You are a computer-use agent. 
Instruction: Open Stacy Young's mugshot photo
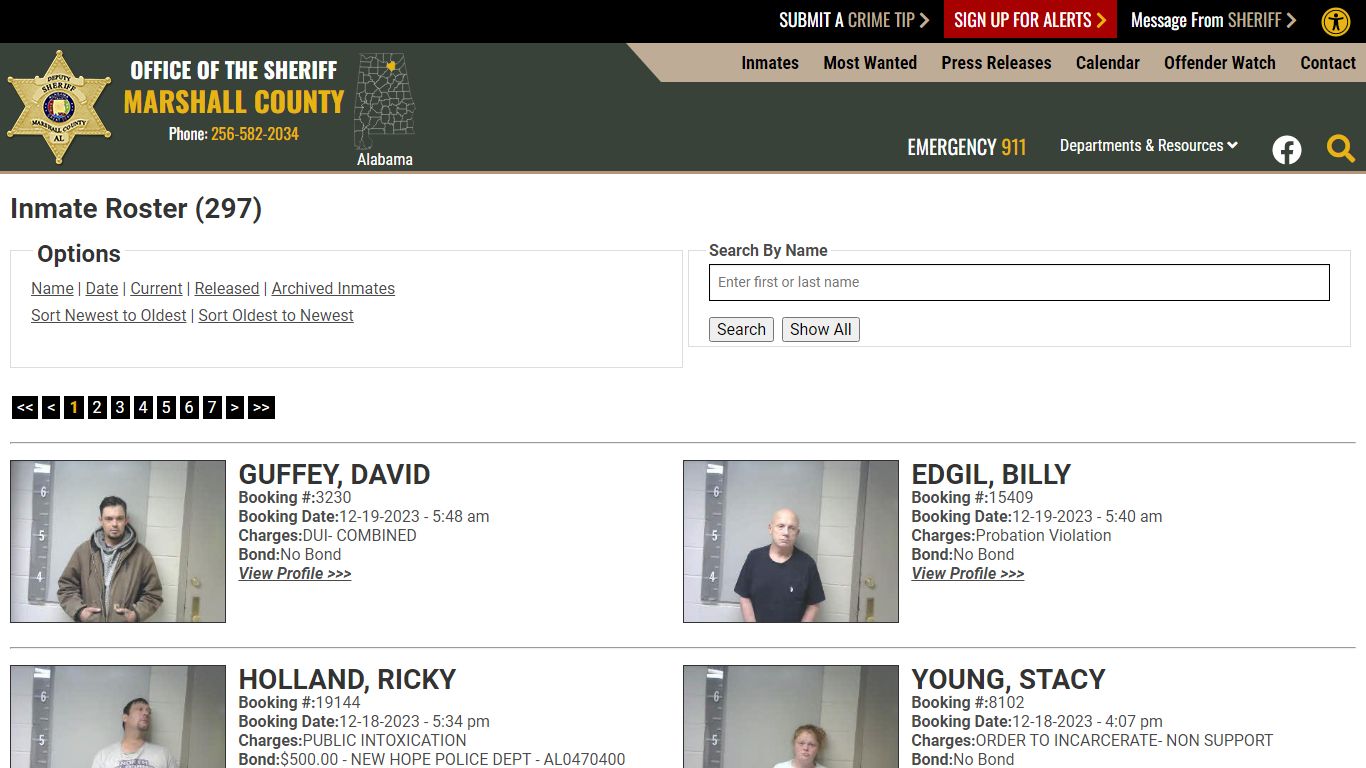791,716
